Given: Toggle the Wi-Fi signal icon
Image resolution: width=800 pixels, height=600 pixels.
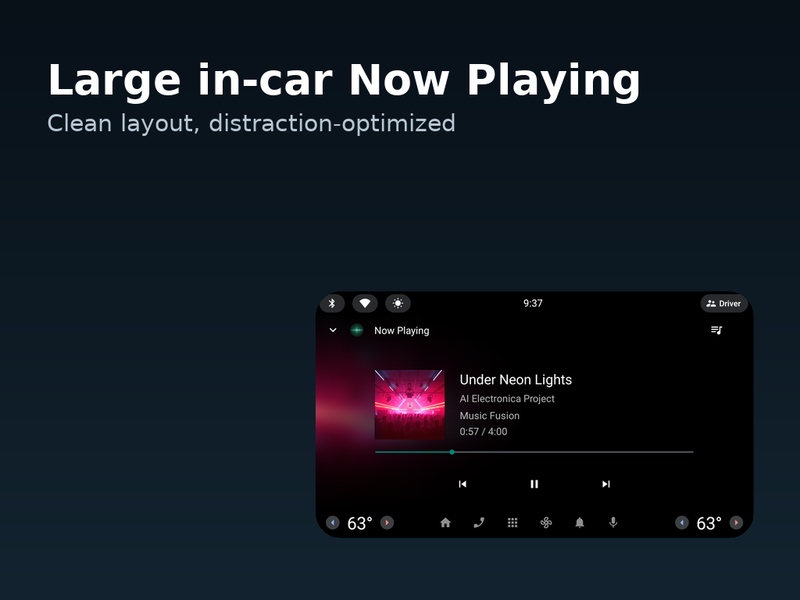Looking at the screenshot, I should click(x=365, y=304).
